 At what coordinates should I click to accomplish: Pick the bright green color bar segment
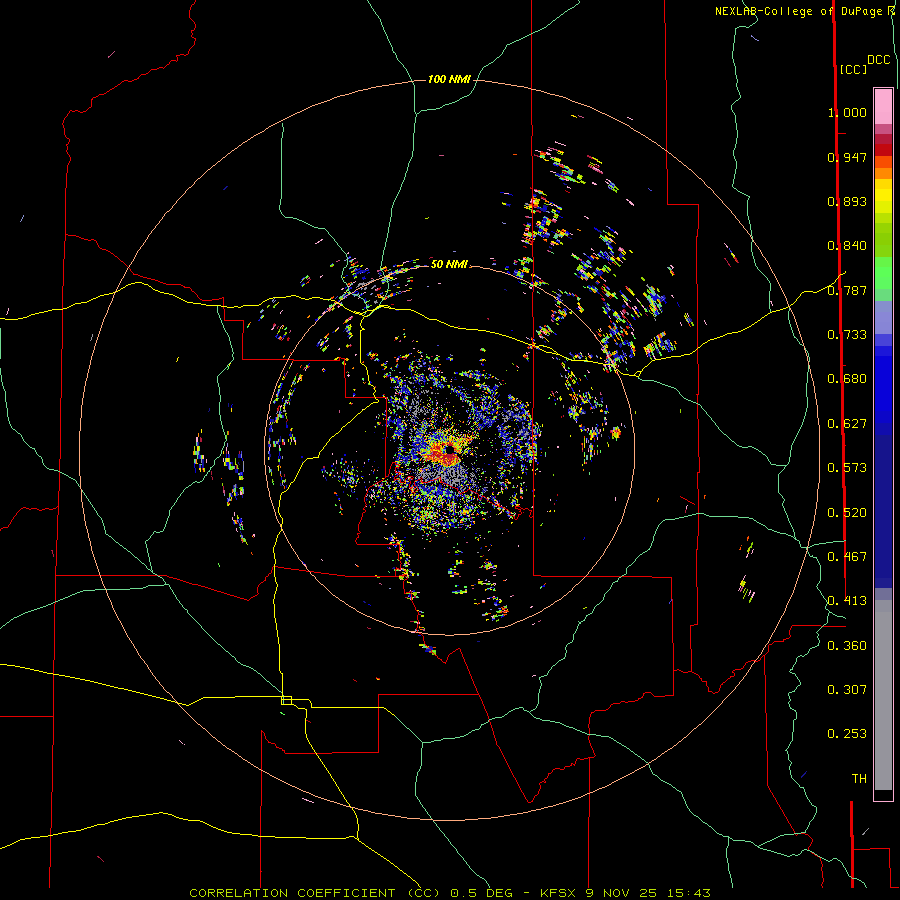[x=883, y=273]
